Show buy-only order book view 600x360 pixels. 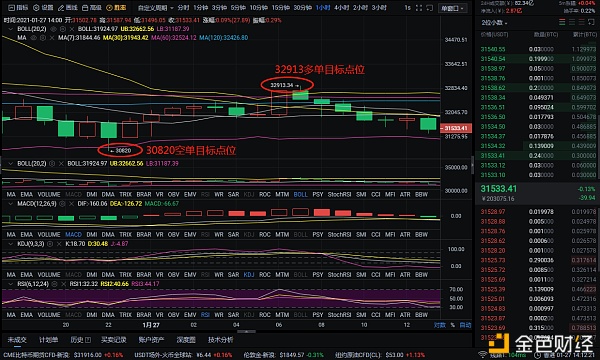point(572,23)
